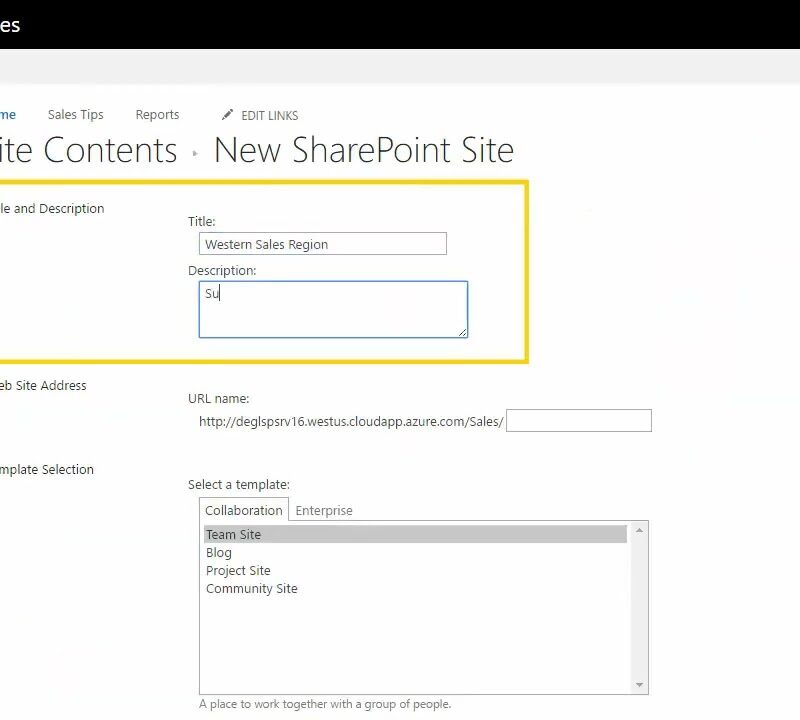Image resolution: width=800 pixels, height=720 pixels.
Task: Click the Site Contents breadcrumb heading
Action: click(x=88, y=150)
